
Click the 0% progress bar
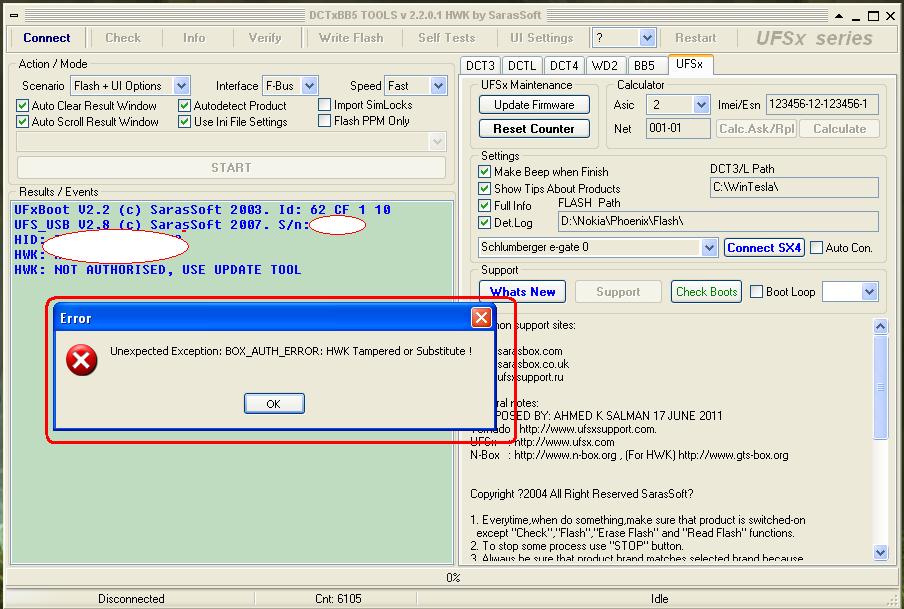point(452,577)
